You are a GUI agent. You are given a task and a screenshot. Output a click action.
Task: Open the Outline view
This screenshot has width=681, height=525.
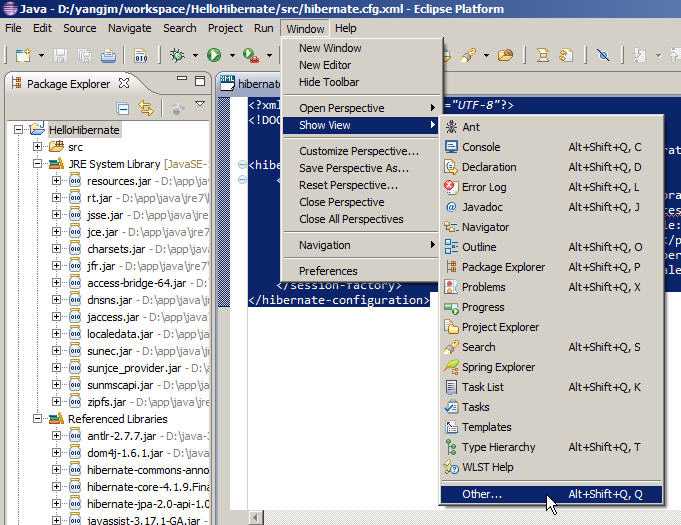[552, 247]
